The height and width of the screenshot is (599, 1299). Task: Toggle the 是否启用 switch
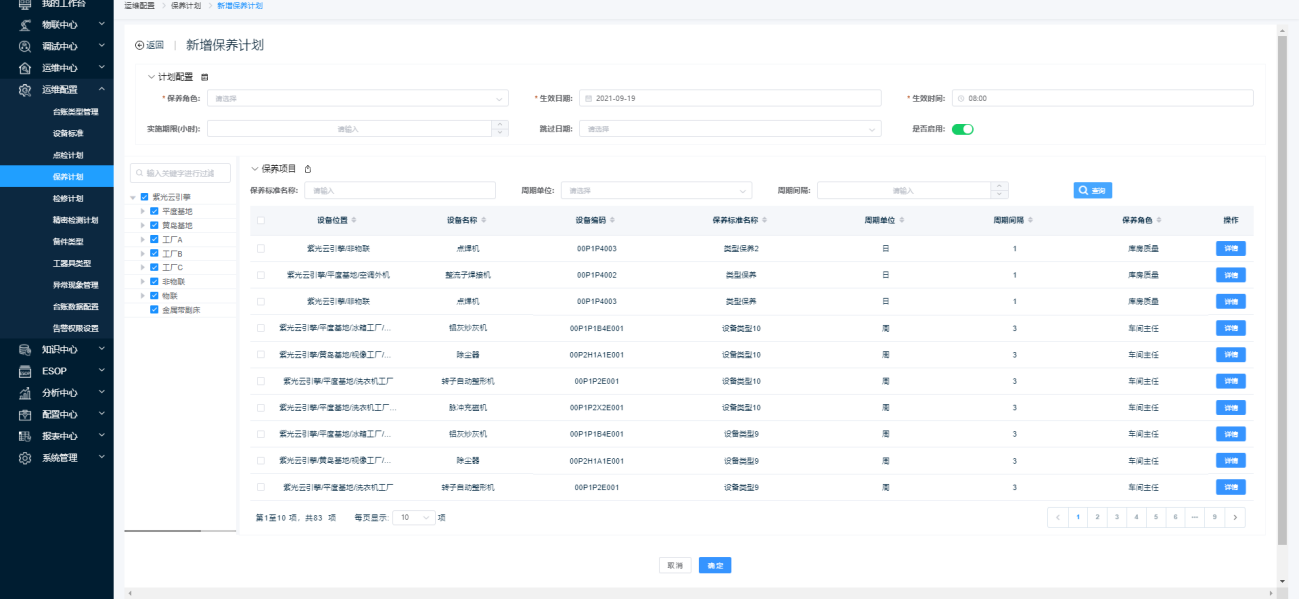[x=962, y=128]
